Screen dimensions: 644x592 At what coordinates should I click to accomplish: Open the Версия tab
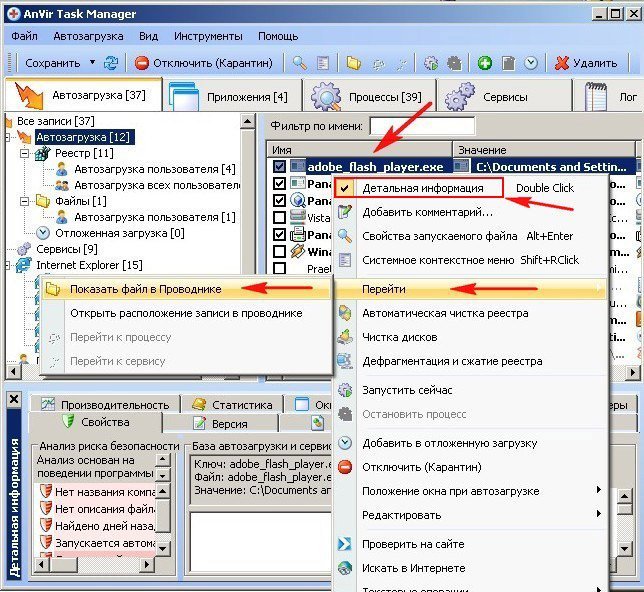tap(221, 423)
